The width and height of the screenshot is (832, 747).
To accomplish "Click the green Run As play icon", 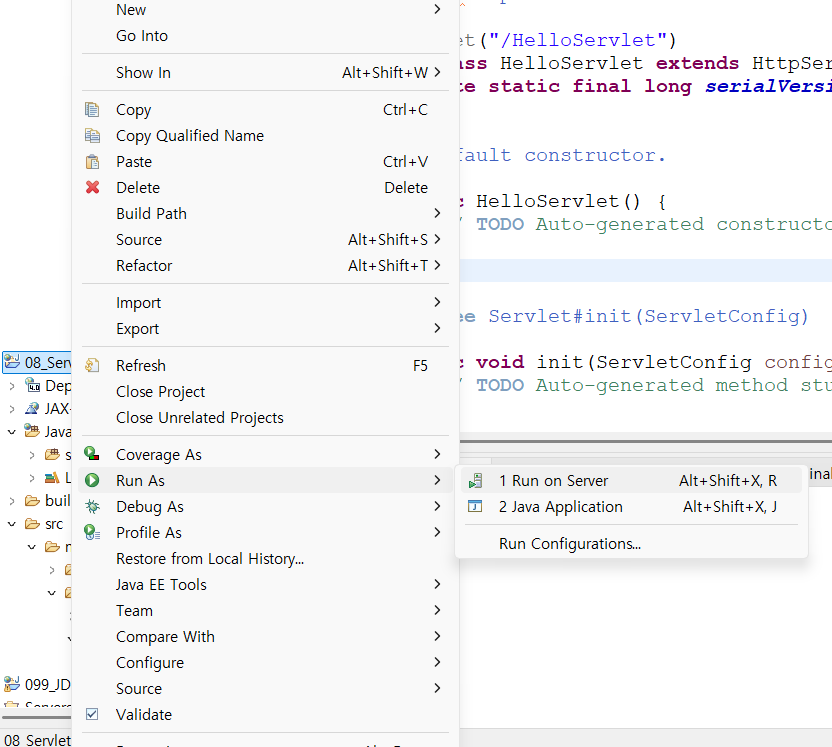I will (92, 480).
